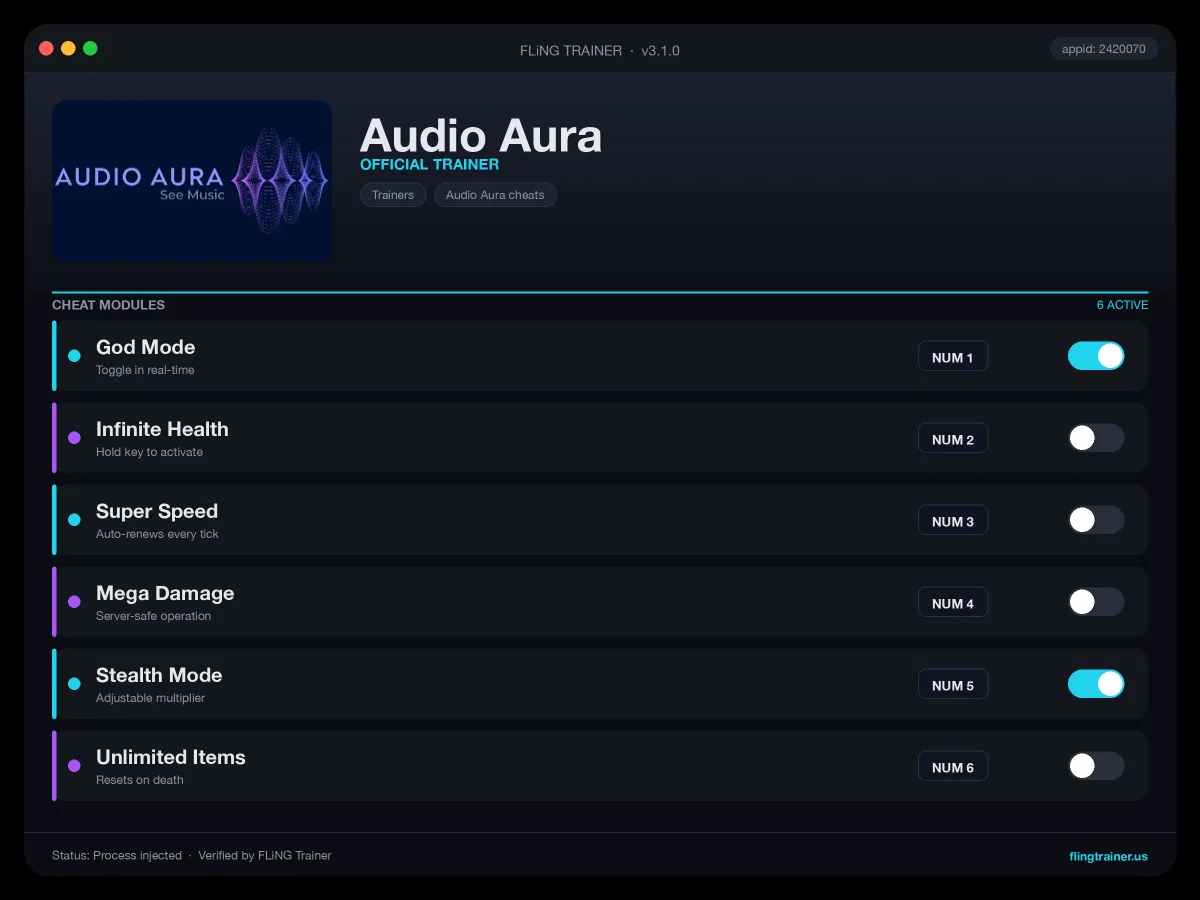Click the 'FLiNG TRAINER · v3.1.0' window title
This screenshot has height=900, width=1200.
(x=600, y=50)
